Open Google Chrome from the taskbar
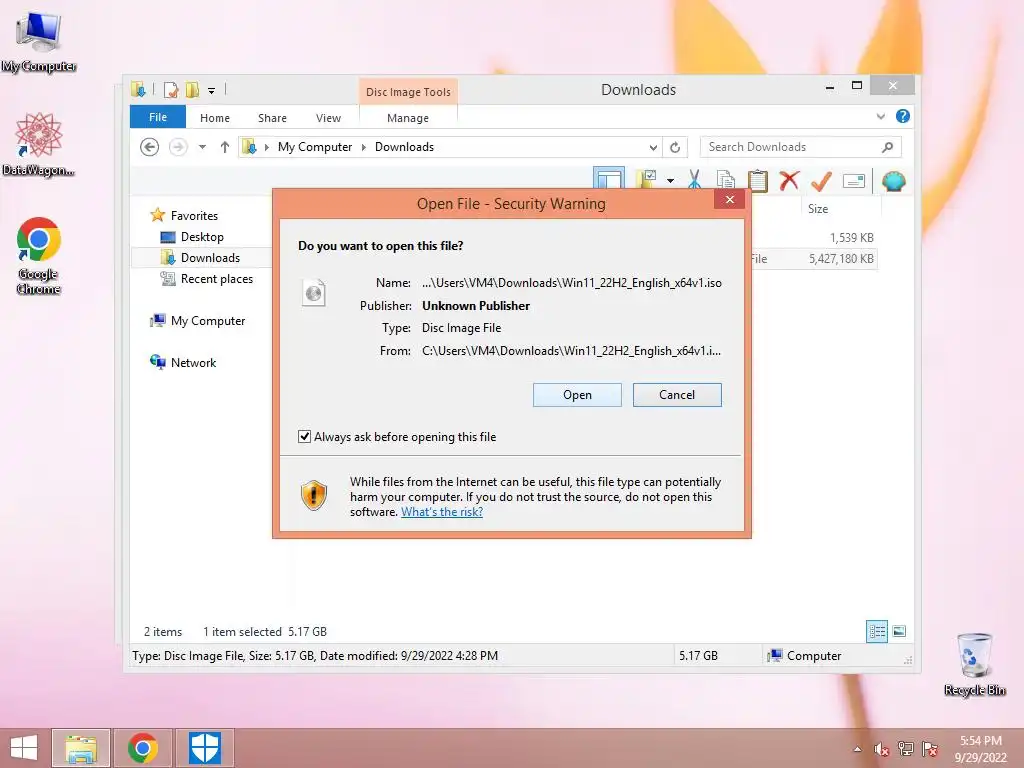The height and width of the screenshot is (768, 1024). [143, 748]
